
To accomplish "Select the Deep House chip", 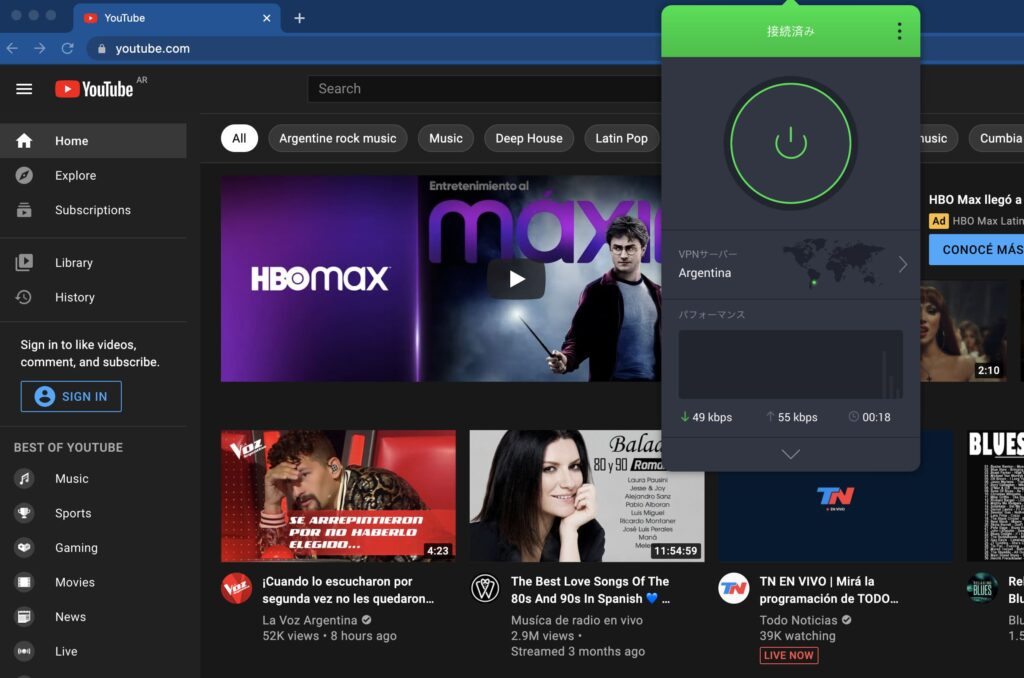I will [x=528, y=138].
